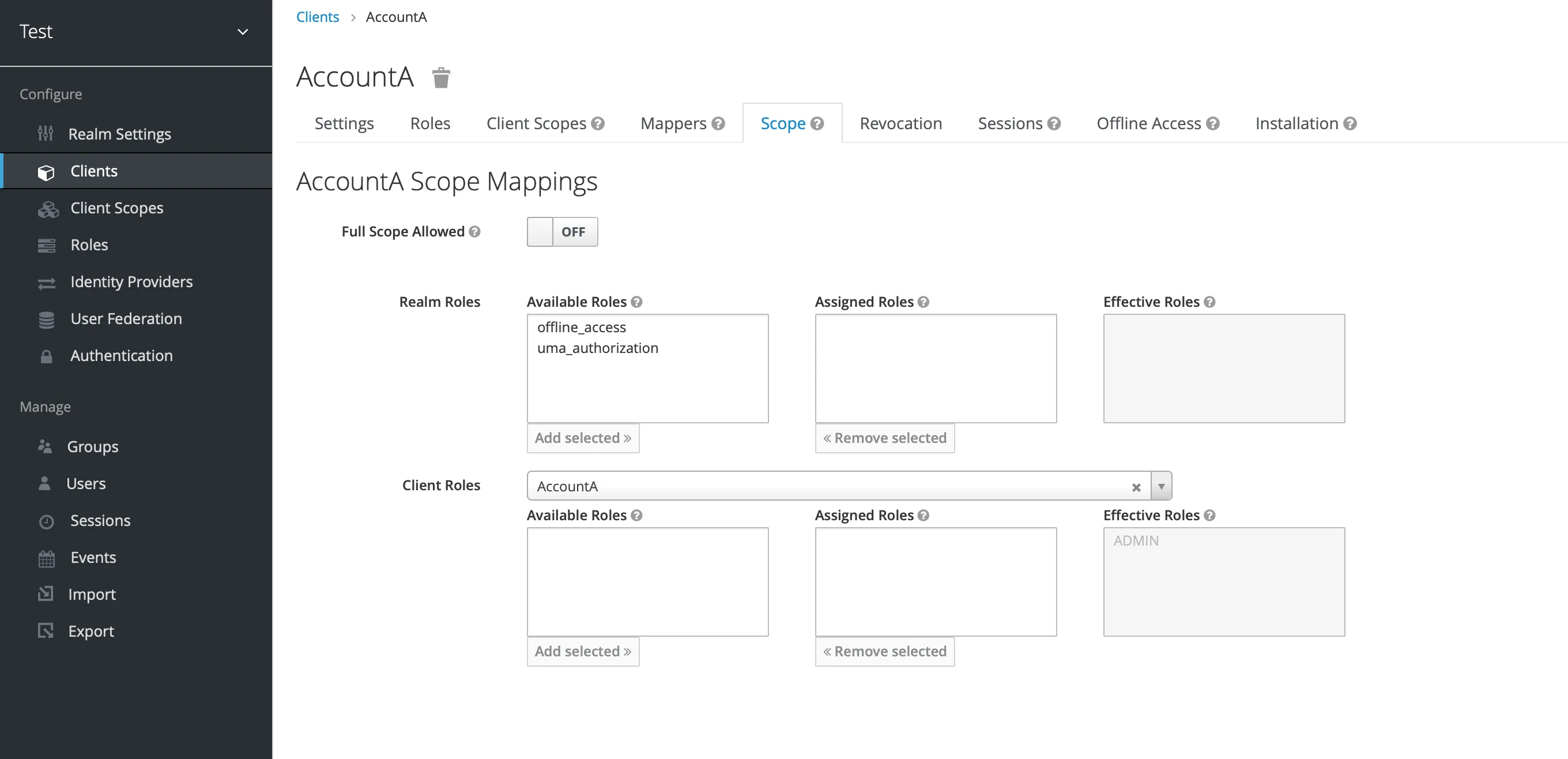The width and height of the screenshot is (1568, 759).
Task: Toggle the Full Scope Allowed switch
Action: click(x=562, y=232)
